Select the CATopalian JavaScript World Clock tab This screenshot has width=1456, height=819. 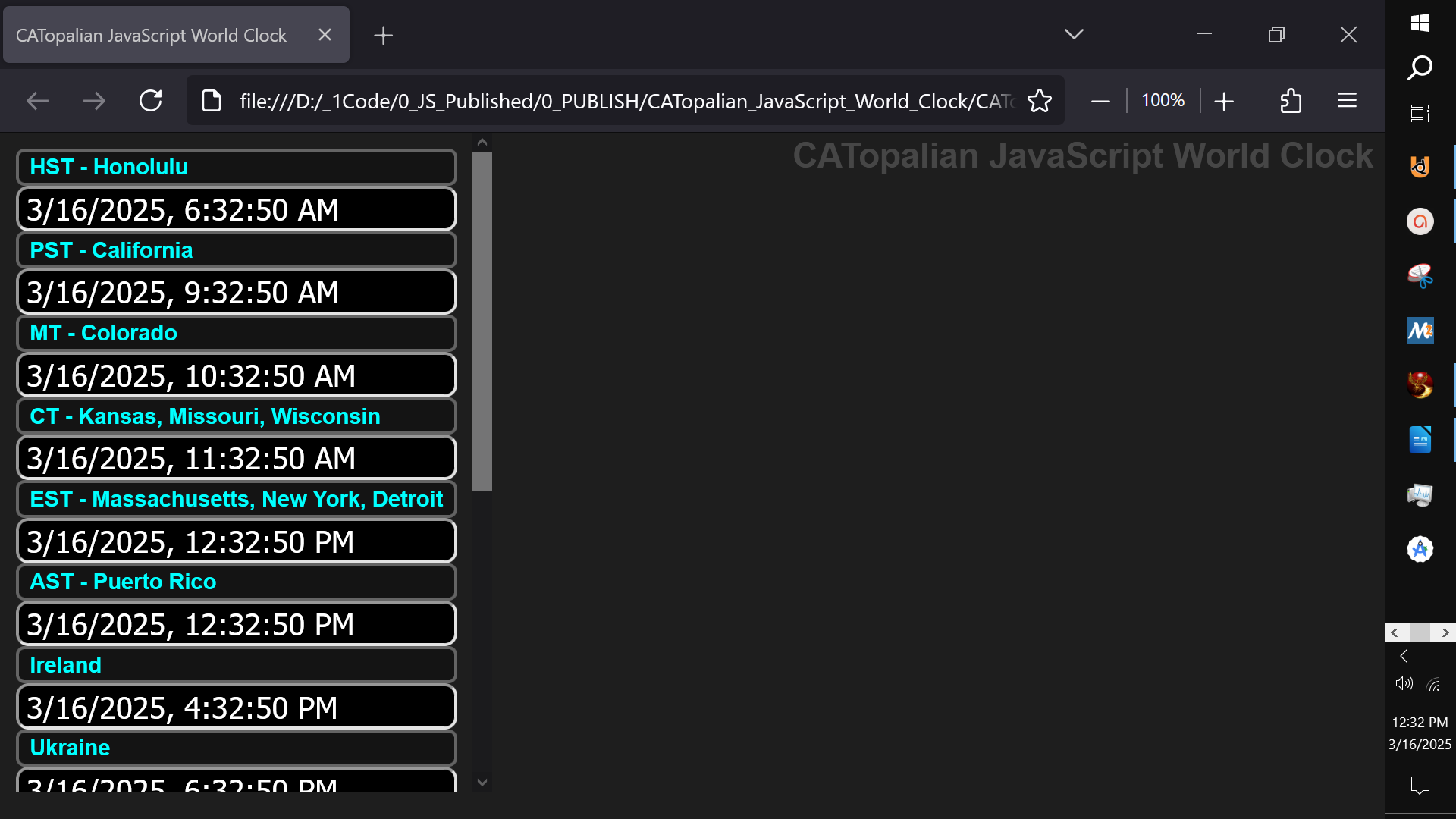pyautogui.click(x=150, y=34)
